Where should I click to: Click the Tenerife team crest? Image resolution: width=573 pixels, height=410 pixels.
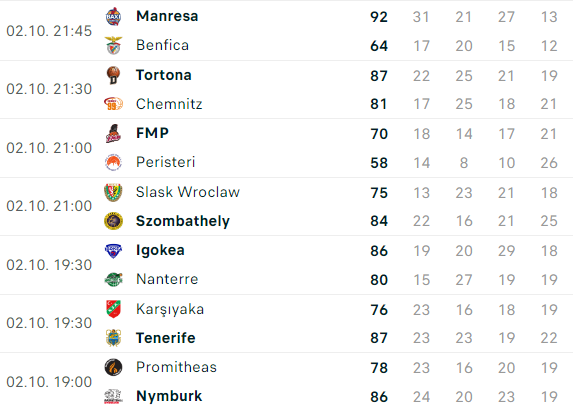click(113, 338)
